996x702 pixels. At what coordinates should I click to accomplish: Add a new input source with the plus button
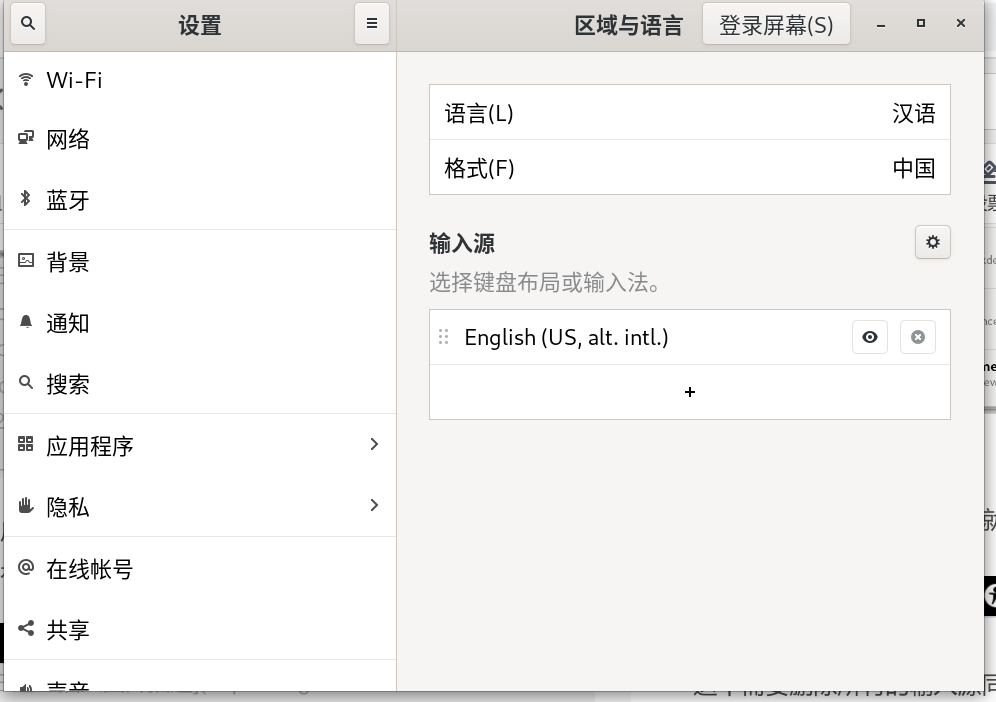point(690,392)
